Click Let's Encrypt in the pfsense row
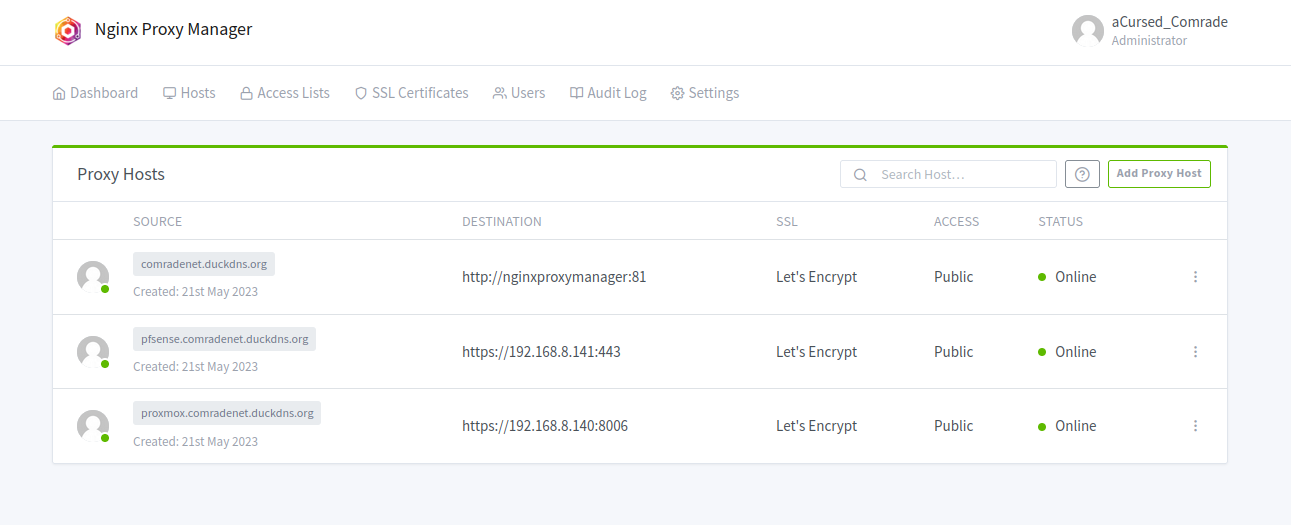The height and width of the screenshot is (525, 1291). (816, 352)
